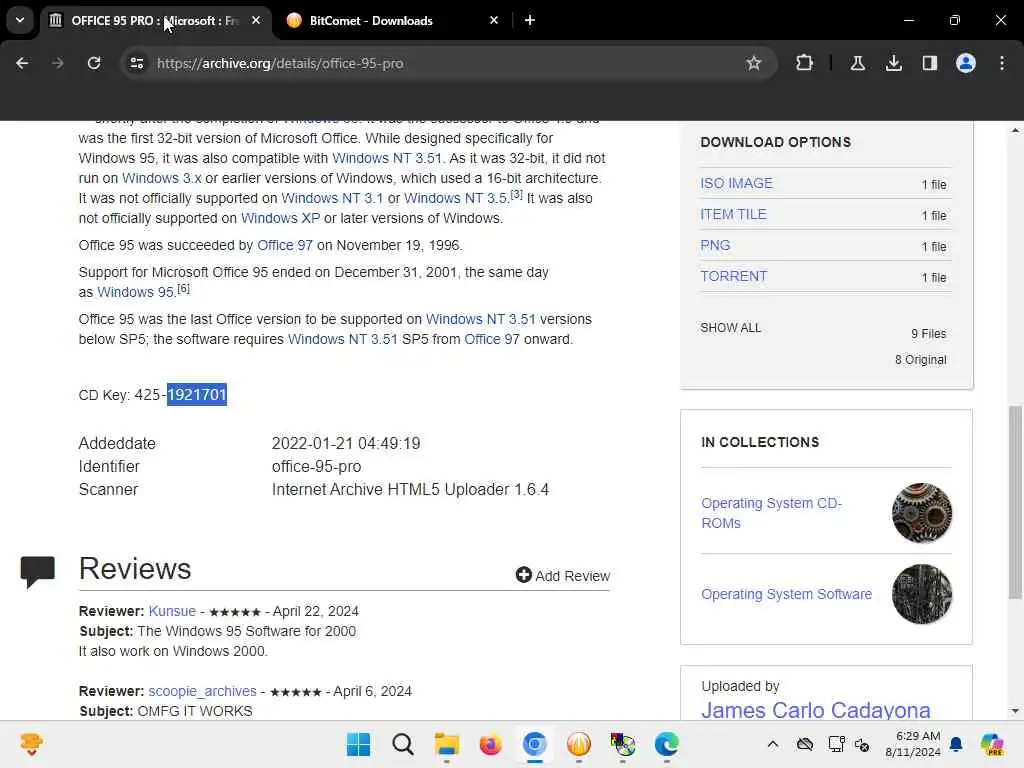Open reviewer Kunsue's profile
Viewport: 1024px width, 768px height.
coord(172,611)
